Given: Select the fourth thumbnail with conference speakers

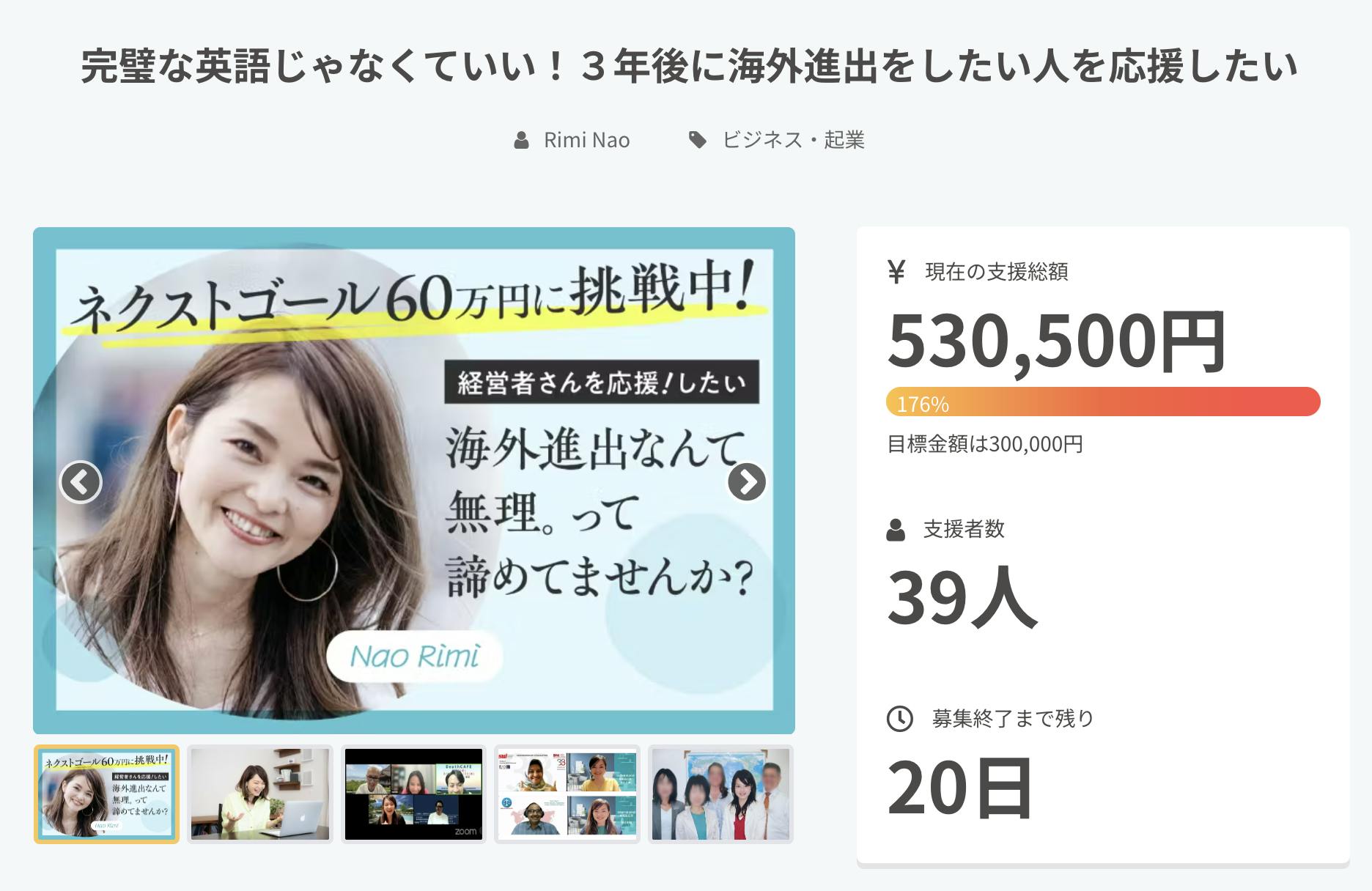Looking at the screenshot, I should [567, 794].
